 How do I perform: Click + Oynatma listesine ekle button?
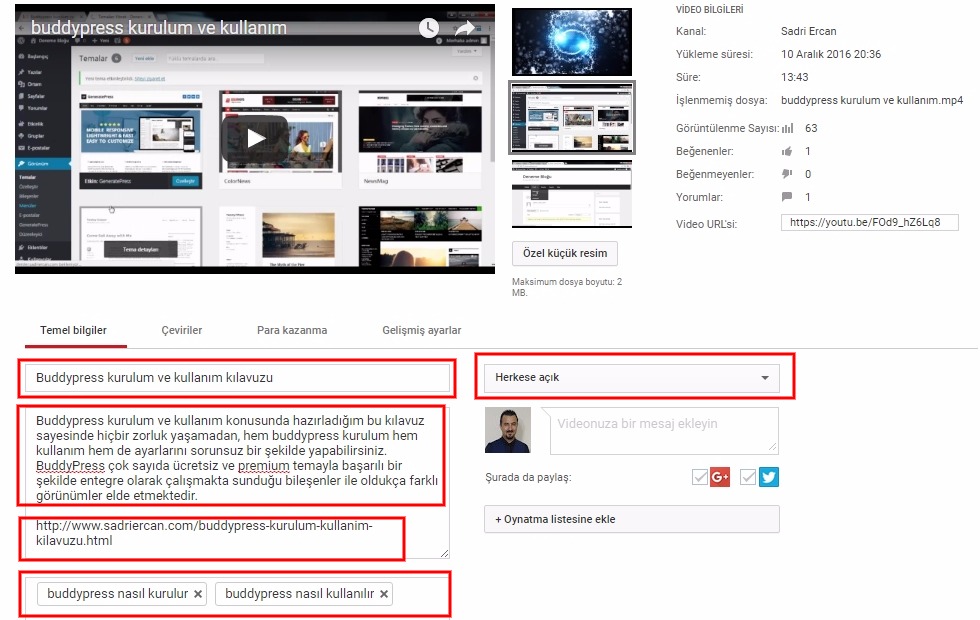pyautogui.click(x=632, y=519)
